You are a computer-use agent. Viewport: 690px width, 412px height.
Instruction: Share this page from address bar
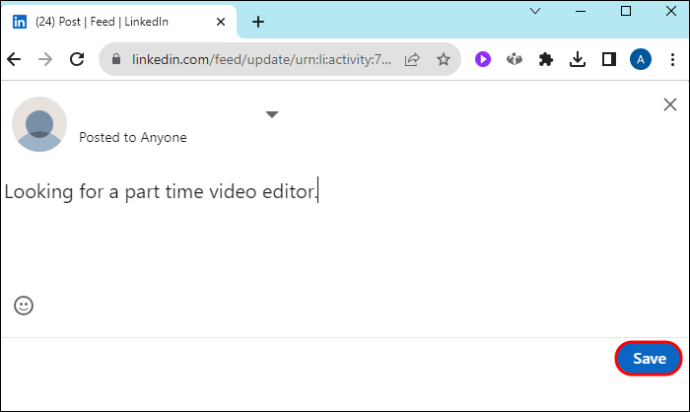tap(412, 59)
